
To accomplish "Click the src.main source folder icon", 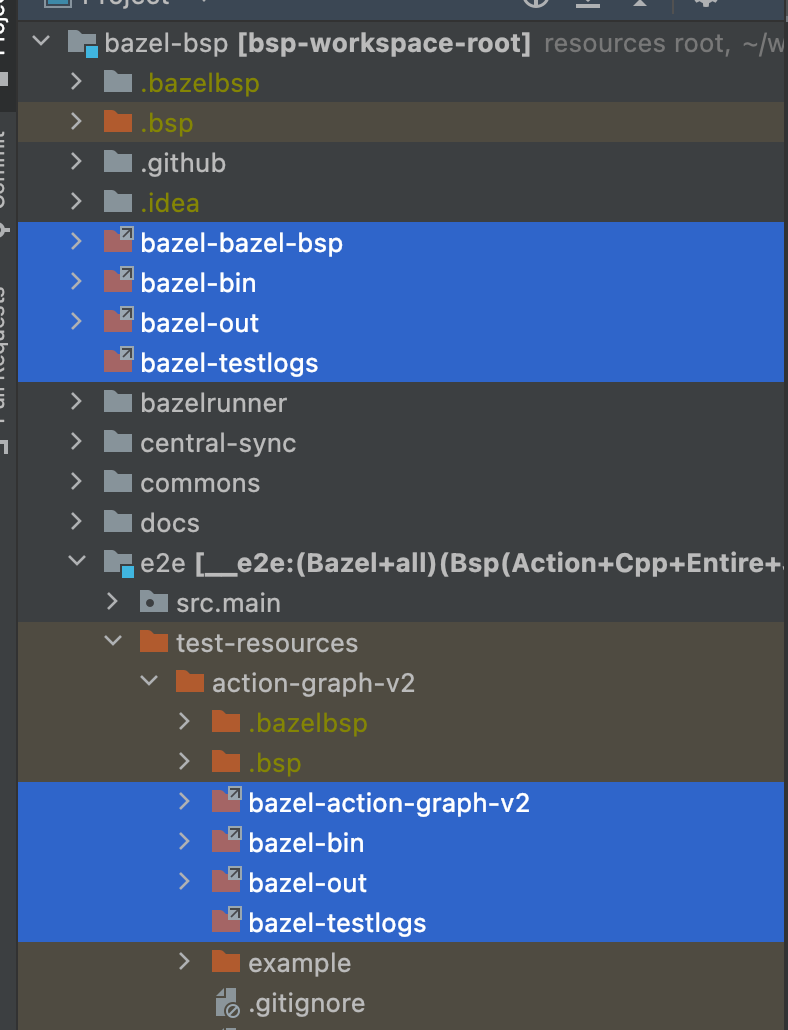I will [x=155, y=602].
